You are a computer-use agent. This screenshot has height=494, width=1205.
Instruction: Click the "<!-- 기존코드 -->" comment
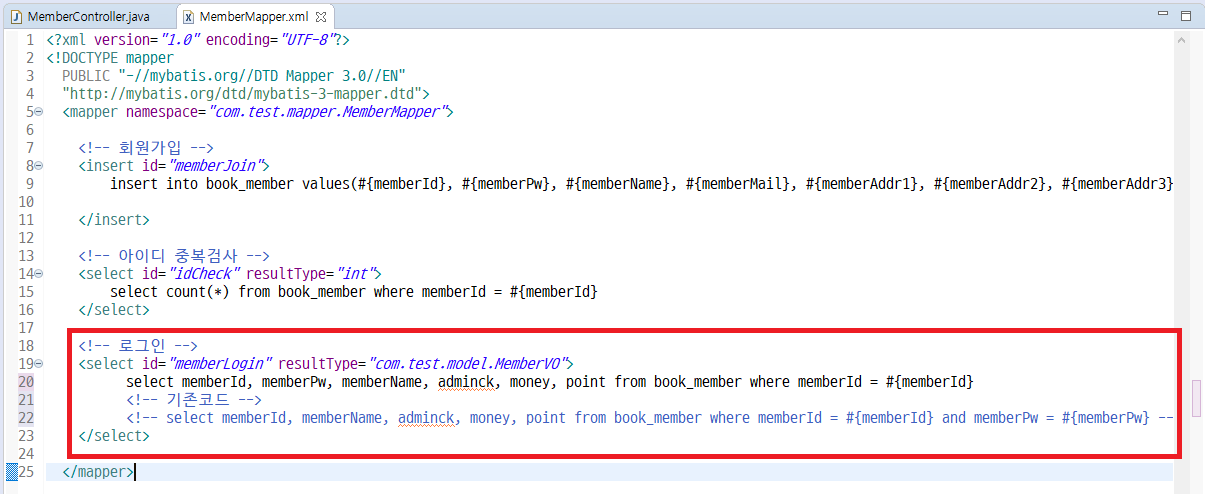(x=194, y=399)
